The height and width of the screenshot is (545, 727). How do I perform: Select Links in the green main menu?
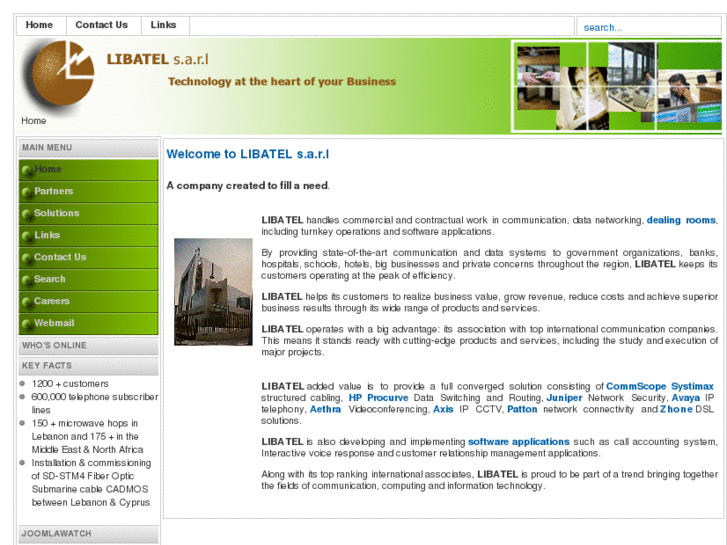click(88, 235)
